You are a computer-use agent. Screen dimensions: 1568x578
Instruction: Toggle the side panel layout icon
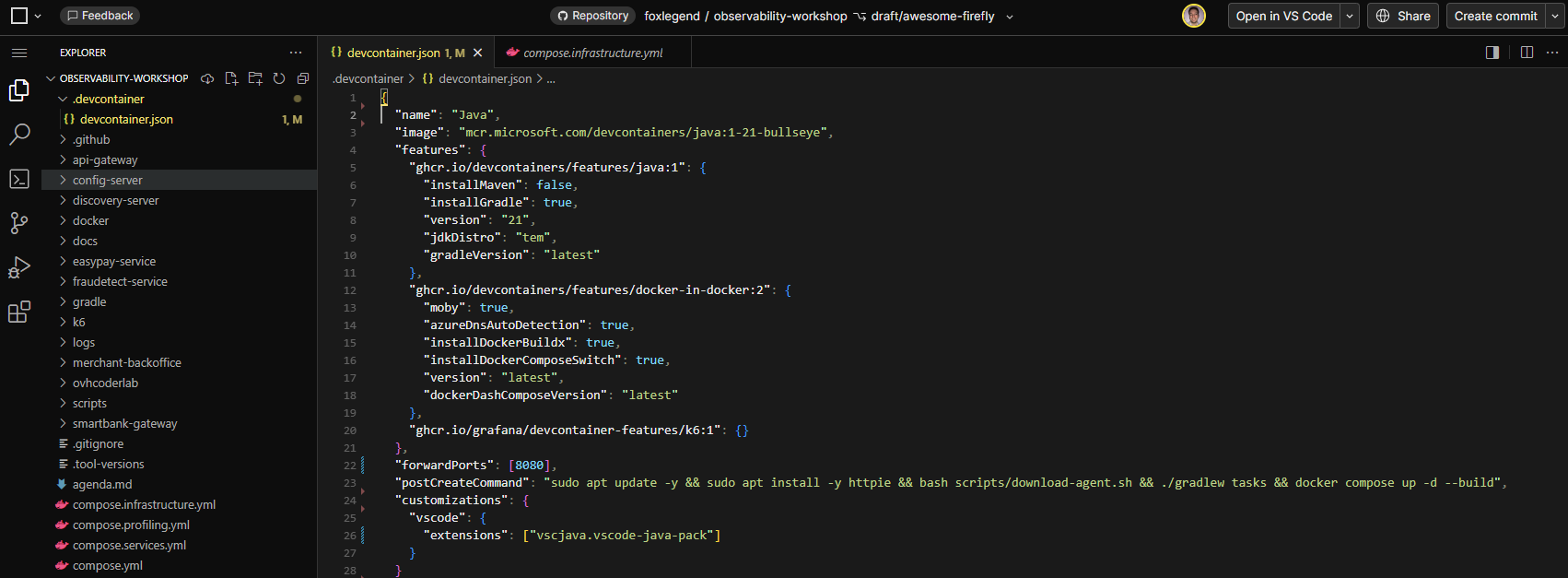(1492, 53)
